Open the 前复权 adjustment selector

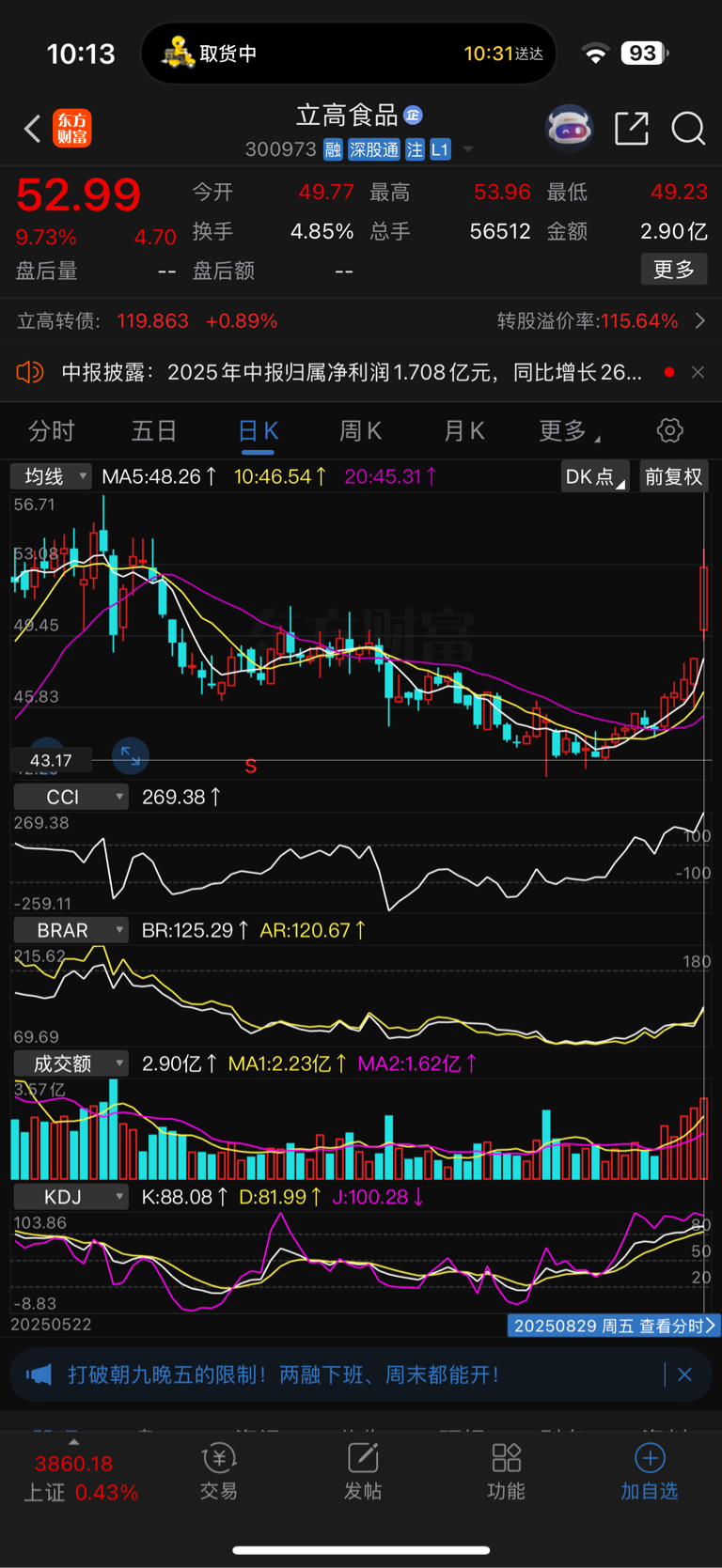click(673, 476)
